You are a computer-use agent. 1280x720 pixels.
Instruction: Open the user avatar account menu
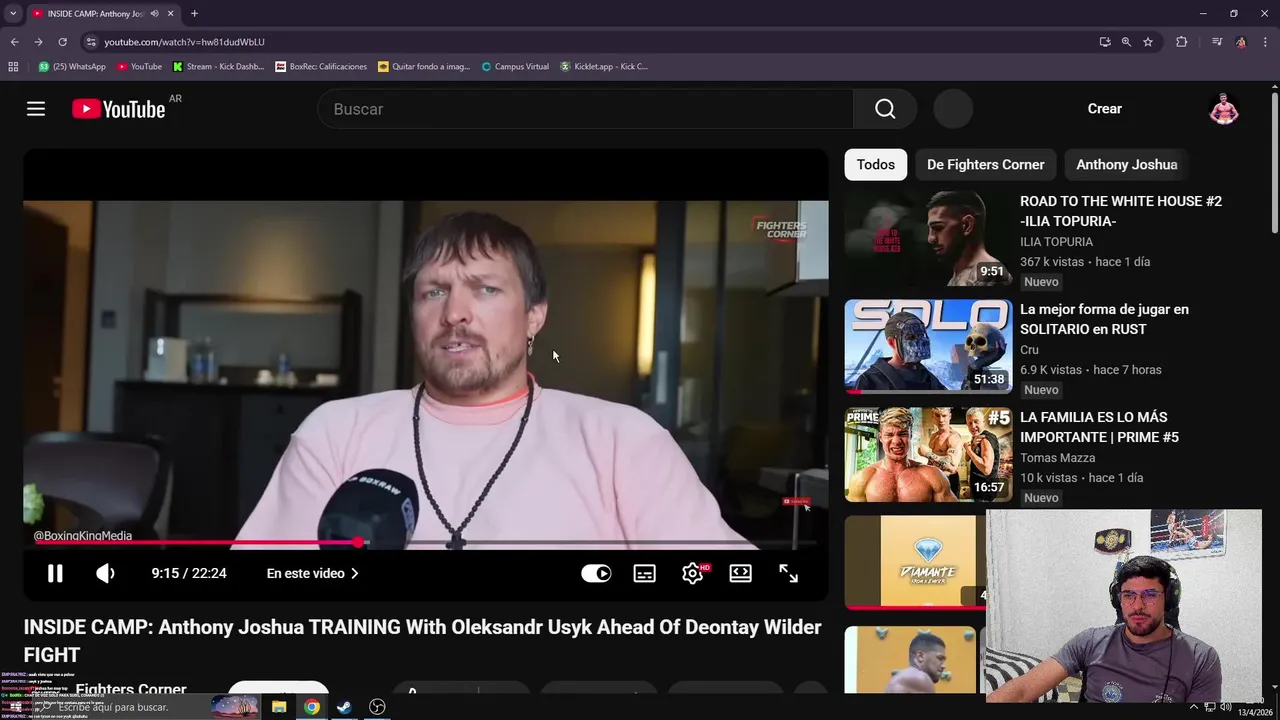click(x=1223, y=109)
